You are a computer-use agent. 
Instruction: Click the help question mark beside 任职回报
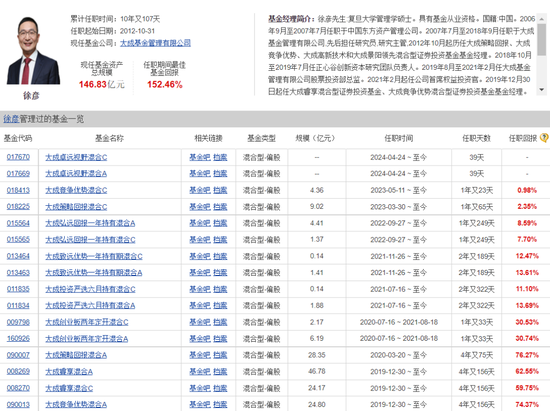[544, 138]
